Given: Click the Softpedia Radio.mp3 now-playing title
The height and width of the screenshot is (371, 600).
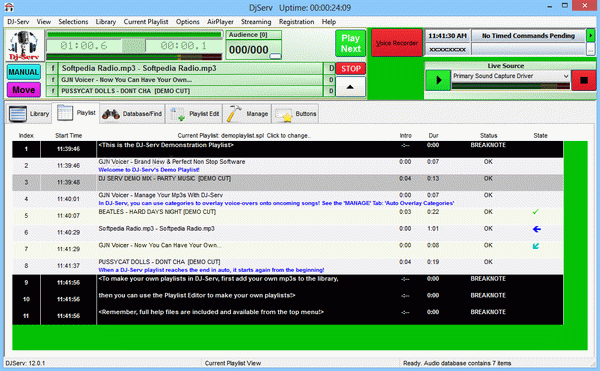Looking at the screenshot, I should (139, 68).
